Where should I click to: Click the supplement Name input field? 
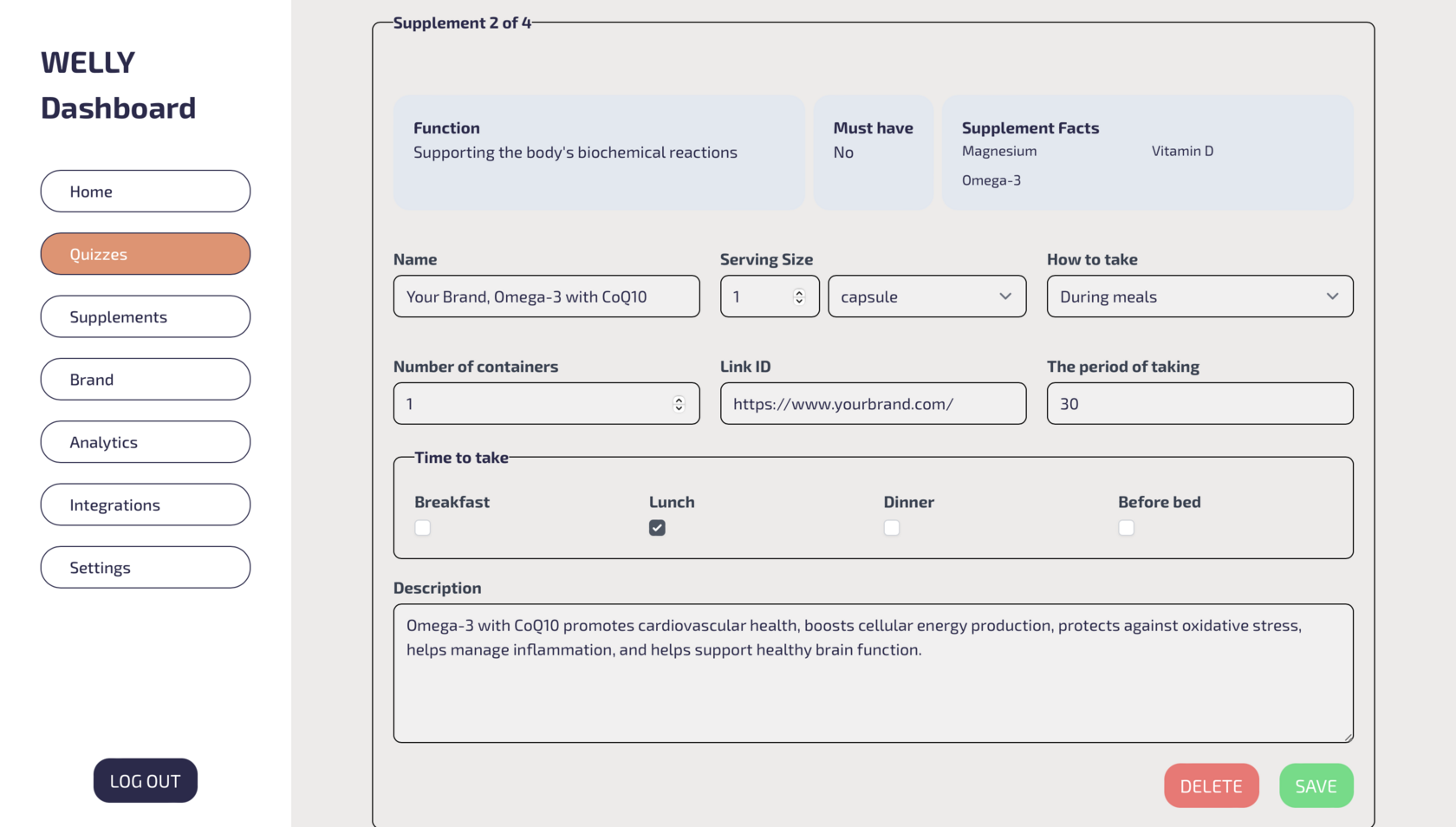546,296
